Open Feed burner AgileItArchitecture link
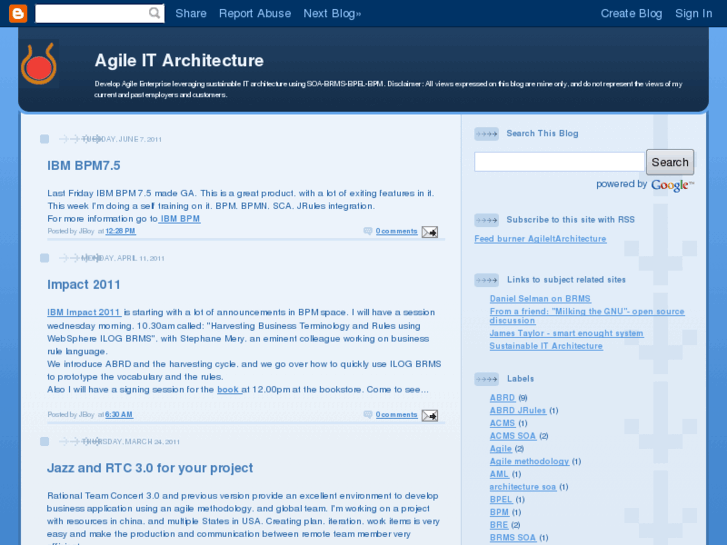The width and height of the screenshot is (727, 545). click(x=540, y=239)
